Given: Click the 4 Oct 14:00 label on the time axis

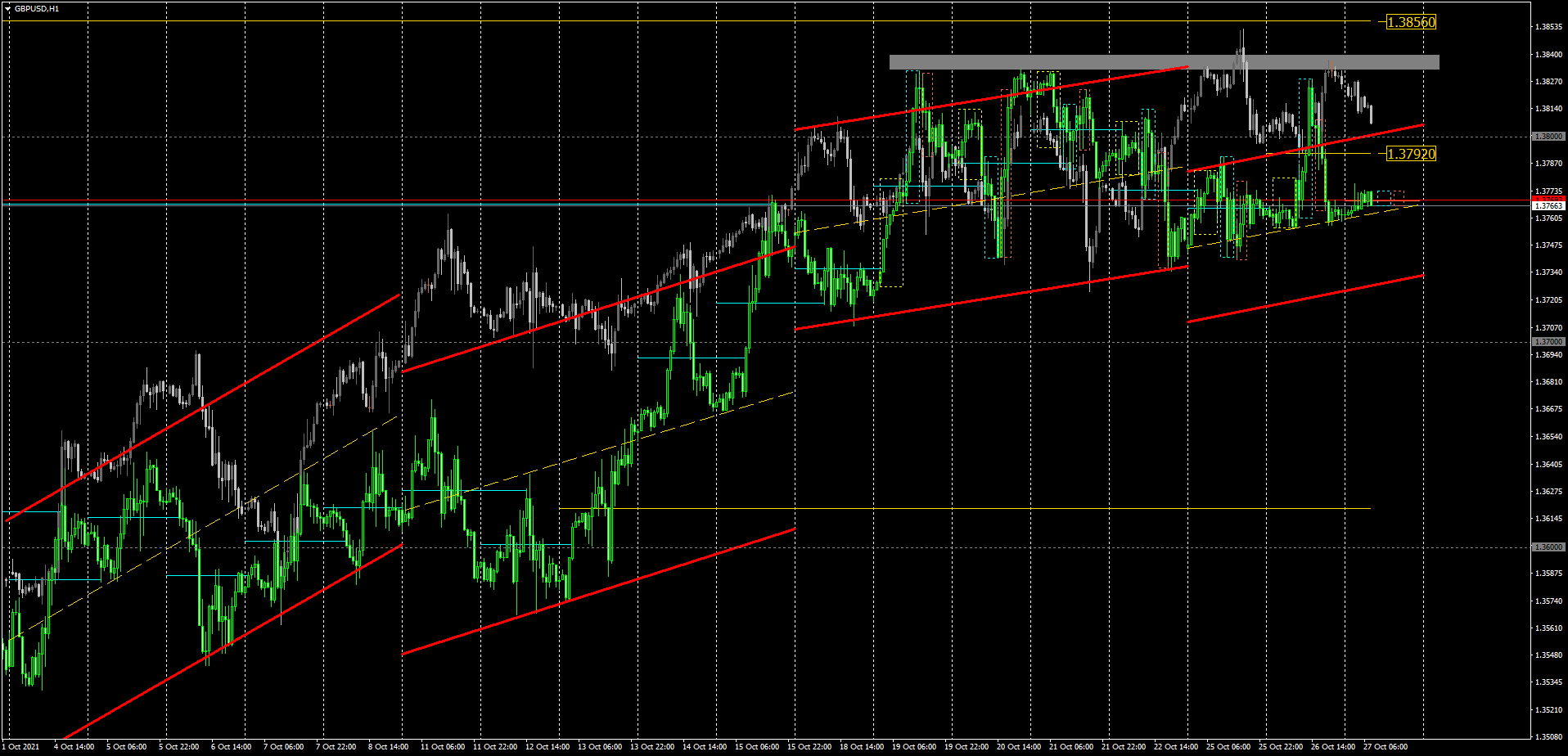Looking at the screenshot, I should [x=74, y=747].
